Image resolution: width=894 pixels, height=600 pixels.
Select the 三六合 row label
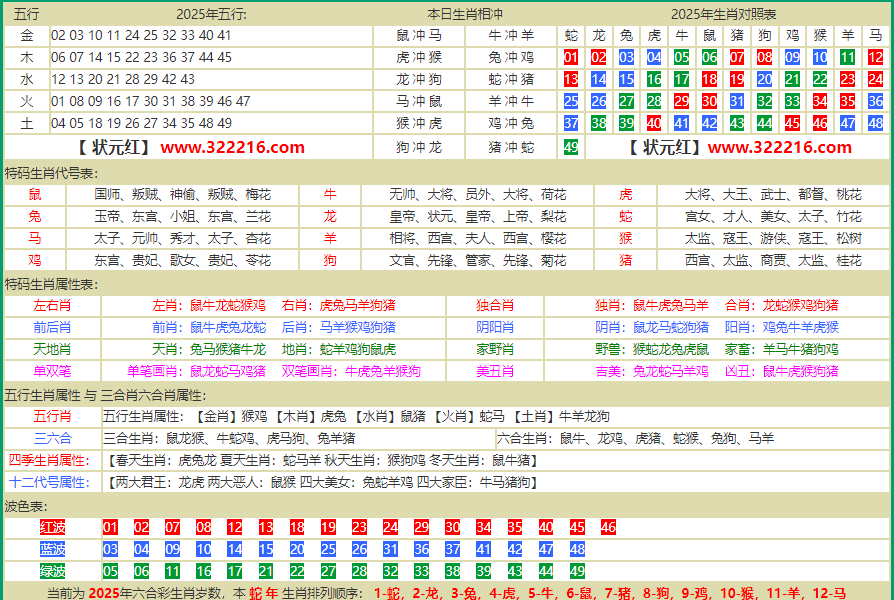tap(52, 438)
